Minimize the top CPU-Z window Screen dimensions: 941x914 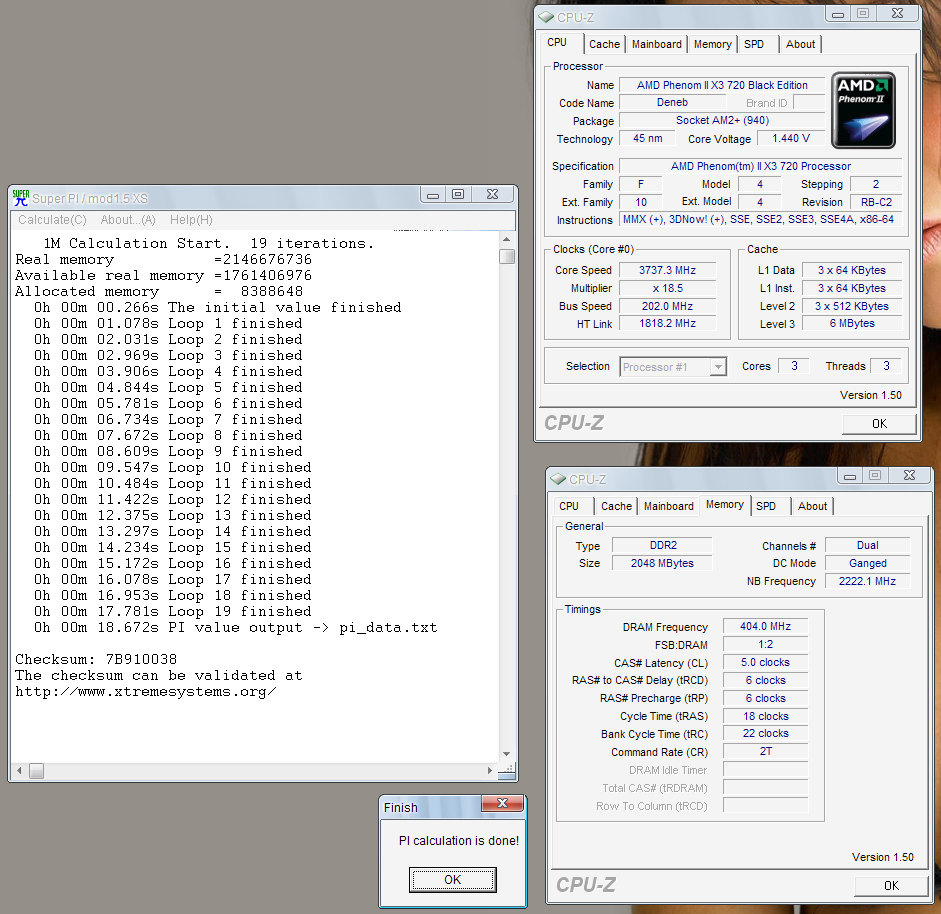838,14
